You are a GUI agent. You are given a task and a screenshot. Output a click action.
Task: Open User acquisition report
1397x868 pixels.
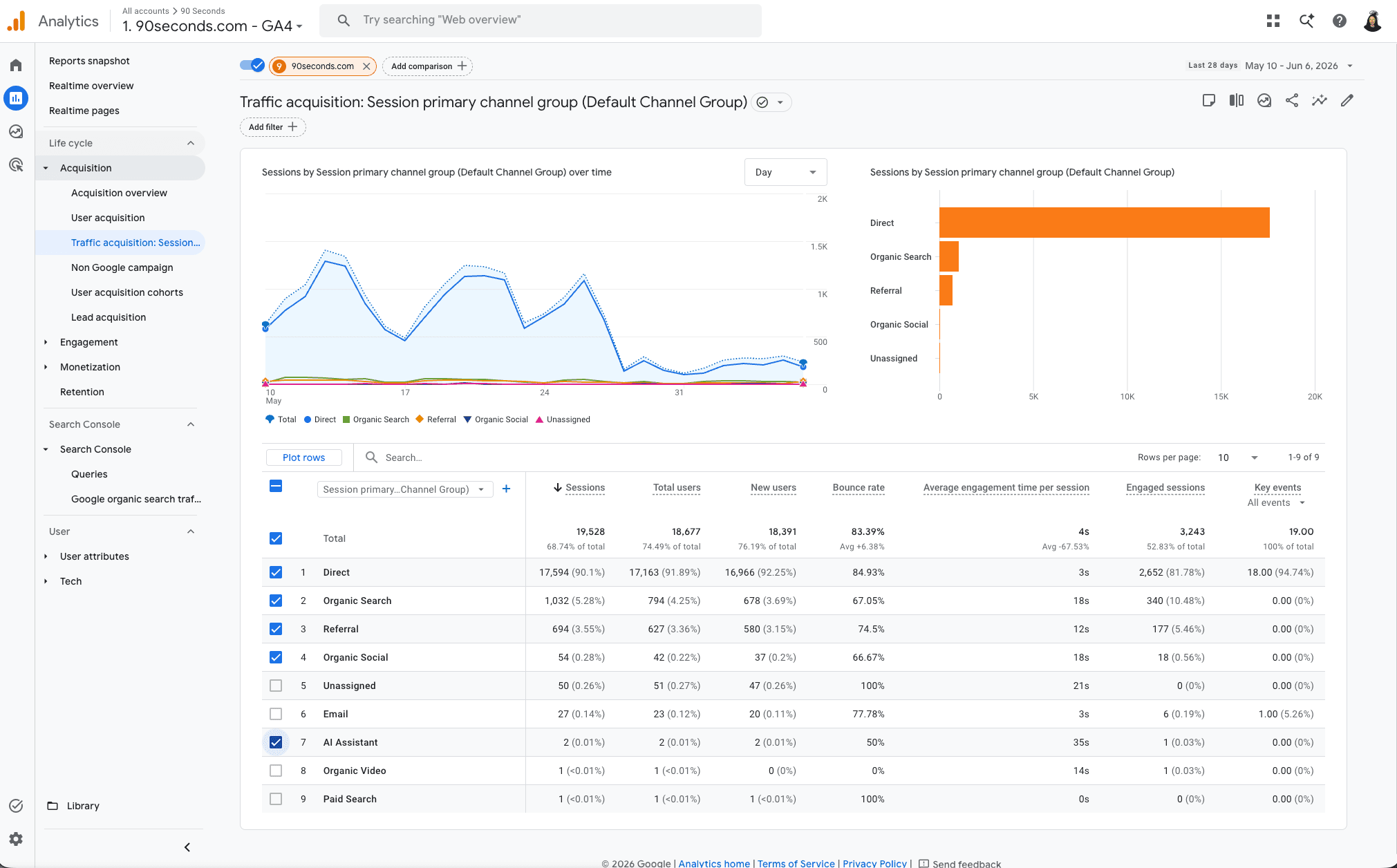point(108,218)
